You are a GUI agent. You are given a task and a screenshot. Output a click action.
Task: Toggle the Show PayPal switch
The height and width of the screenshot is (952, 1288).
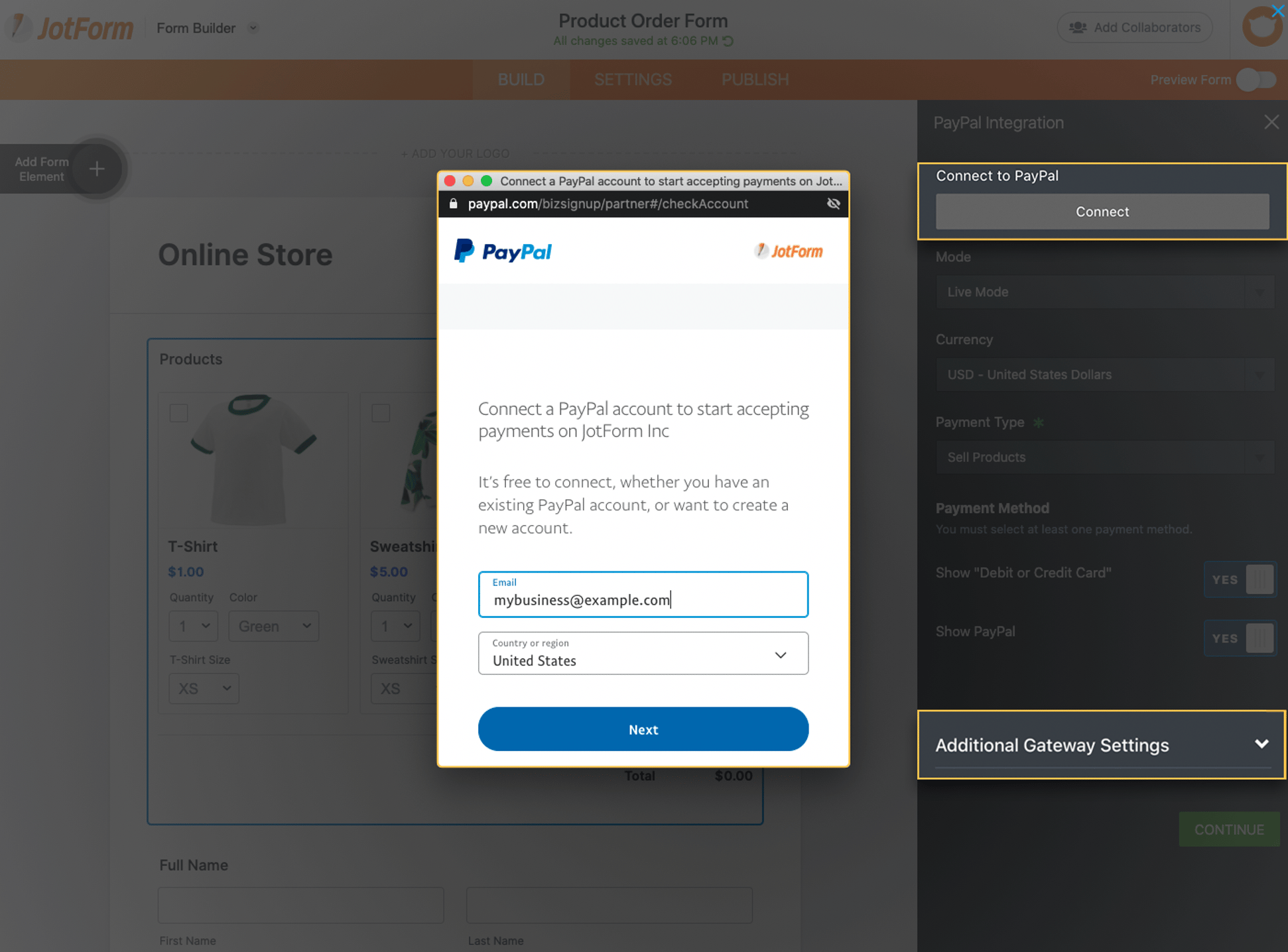[x=1240, y=638]
